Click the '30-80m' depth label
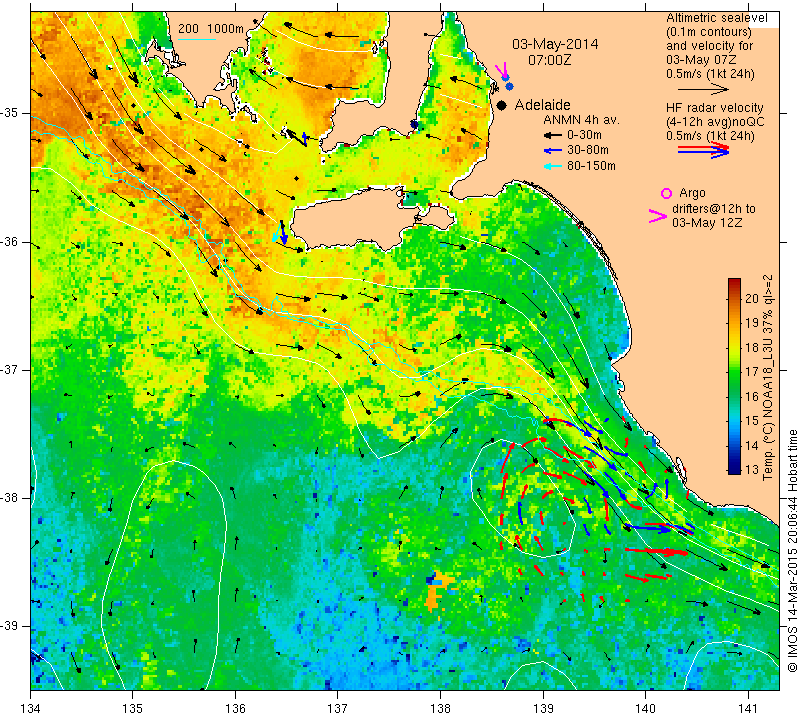 pos(588,151)
